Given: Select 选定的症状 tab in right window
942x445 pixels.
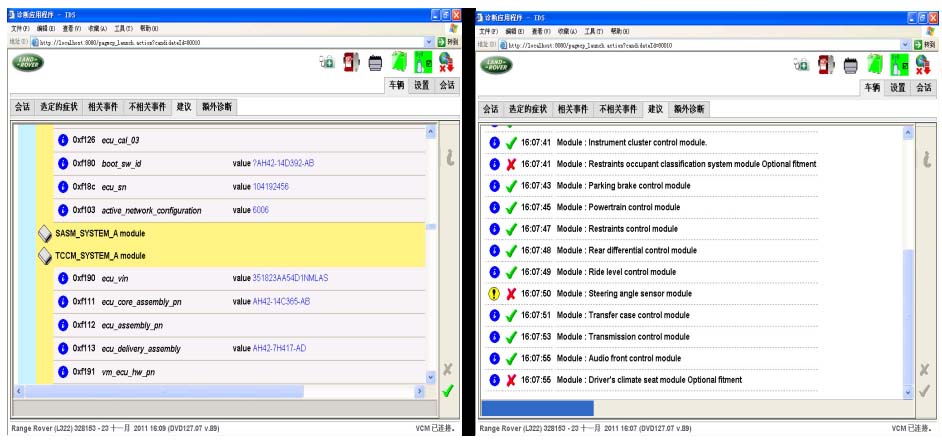Looking at the screenshot, I should (x=527, y=109).
